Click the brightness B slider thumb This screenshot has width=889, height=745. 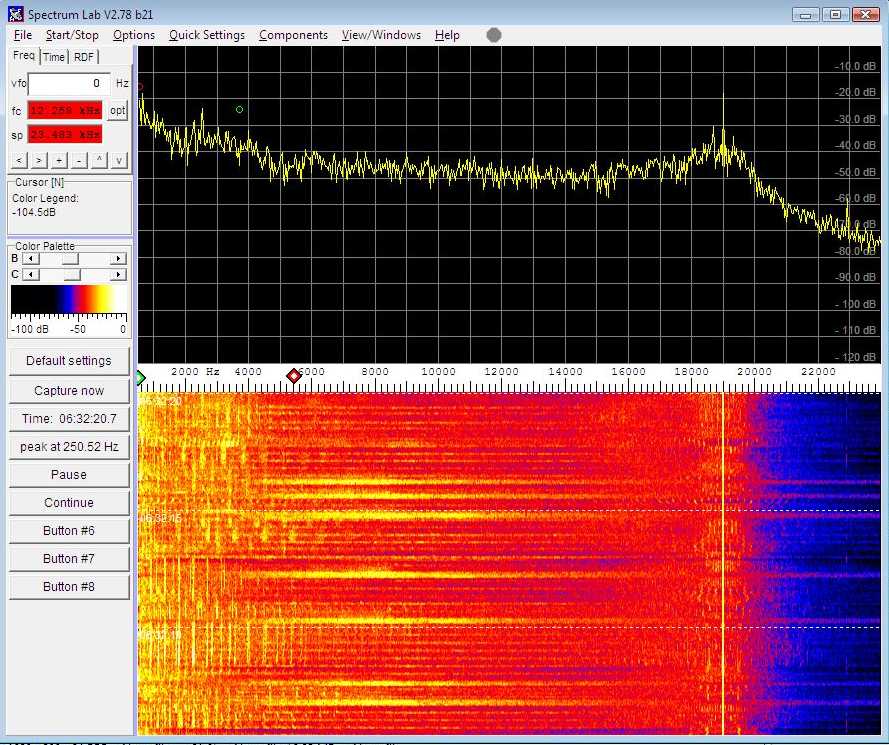(x=70, y=259)
